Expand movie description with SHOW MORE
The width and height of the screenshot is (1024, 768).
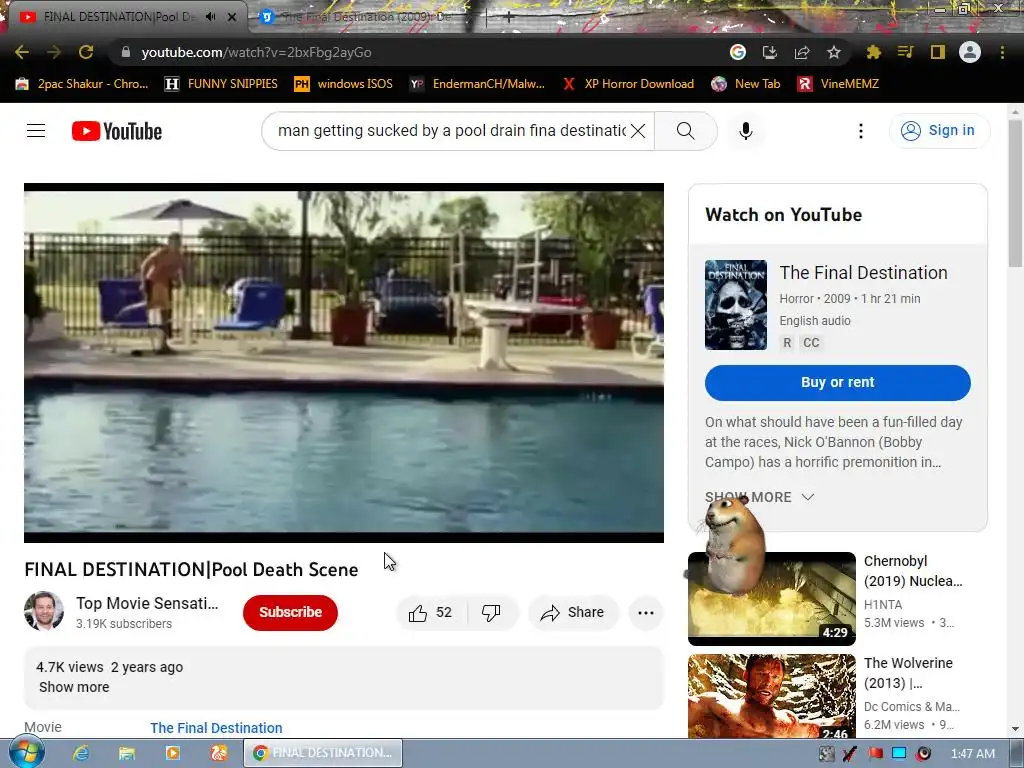tap(760, 498)
